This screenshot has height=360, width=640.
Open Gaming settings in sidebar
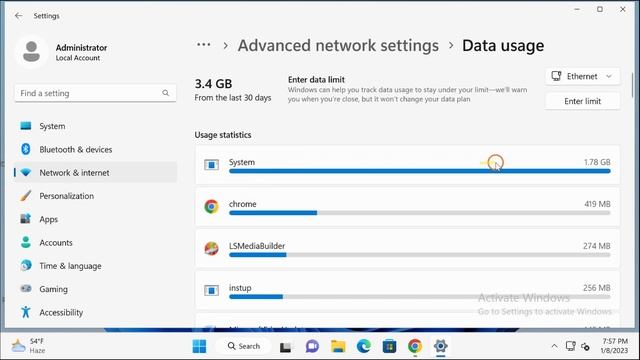(95, 289)
